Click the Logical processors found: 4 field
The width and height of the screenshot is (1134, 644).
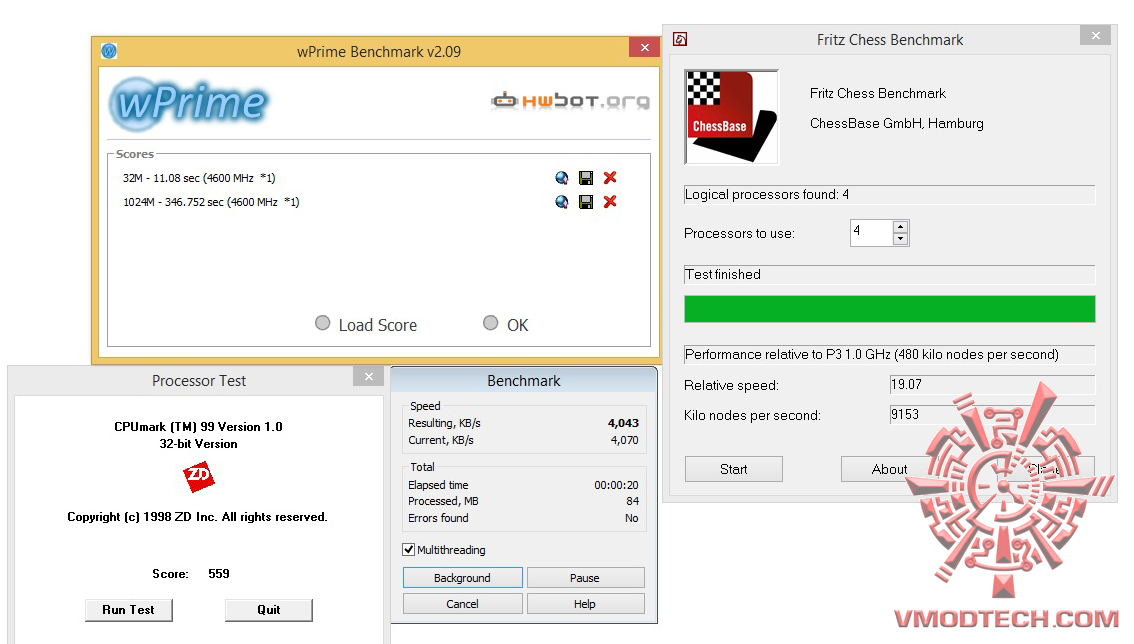tap(890, 195)
